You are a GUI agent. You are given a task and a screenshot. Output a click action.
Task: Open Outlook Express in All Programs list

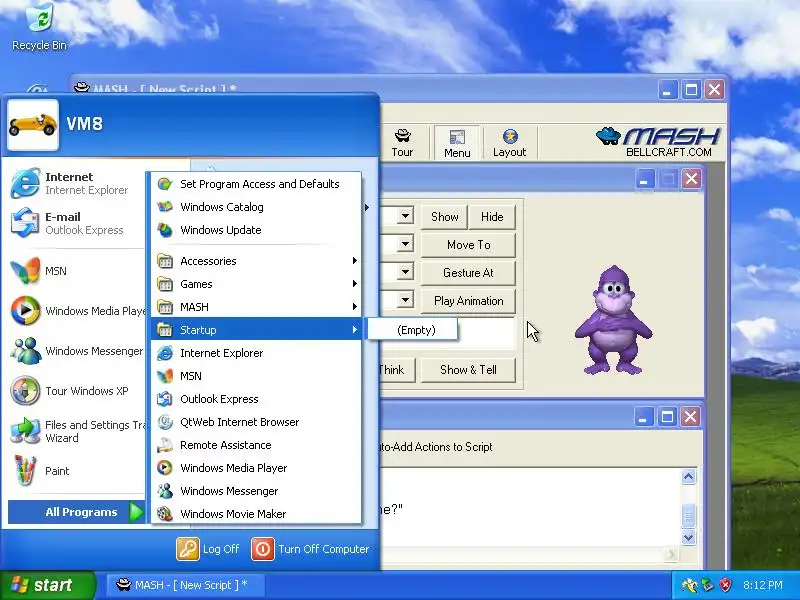tap(256, 399)
